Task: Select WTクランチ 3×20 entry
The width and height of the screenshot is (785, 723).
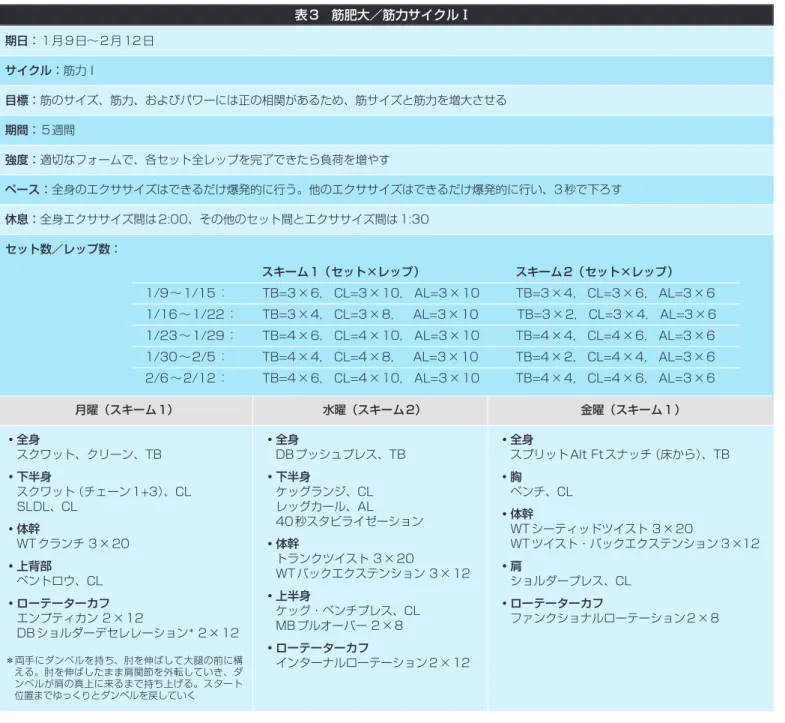Action: [x=73, y=544]
